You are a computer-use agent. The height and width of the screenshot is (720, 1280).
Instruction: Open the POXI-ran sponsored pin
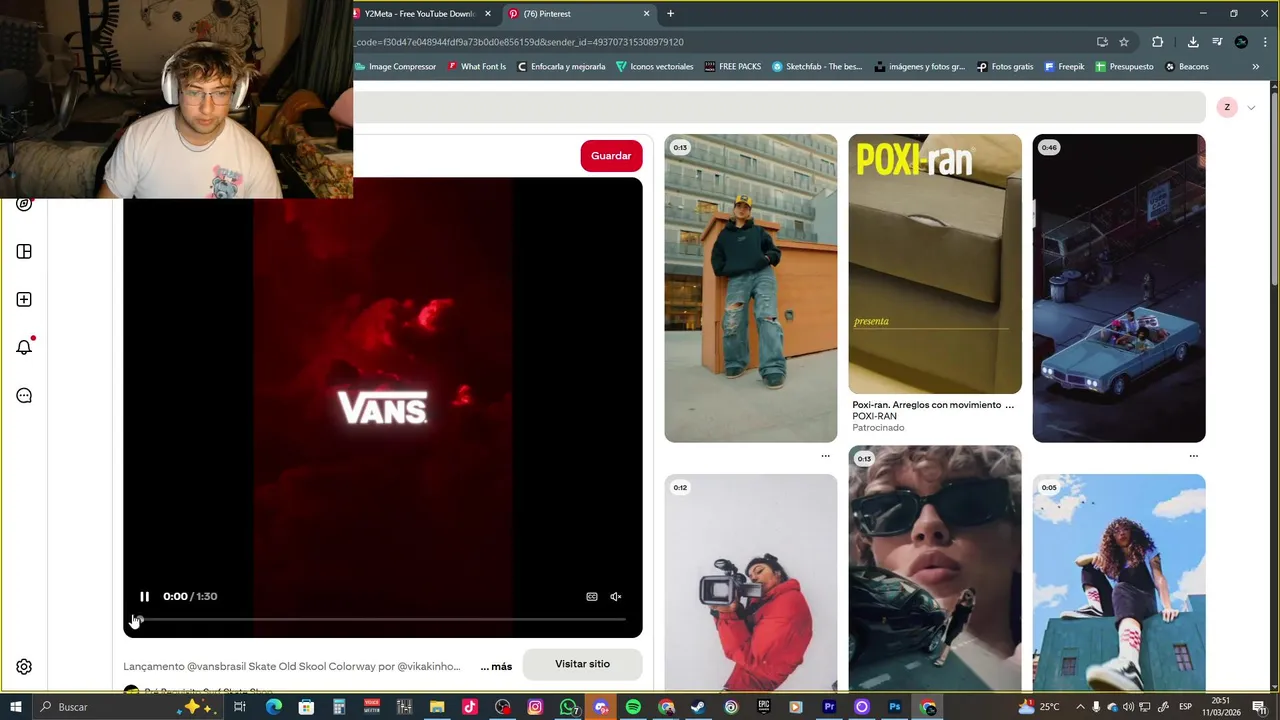pos(935,264)
